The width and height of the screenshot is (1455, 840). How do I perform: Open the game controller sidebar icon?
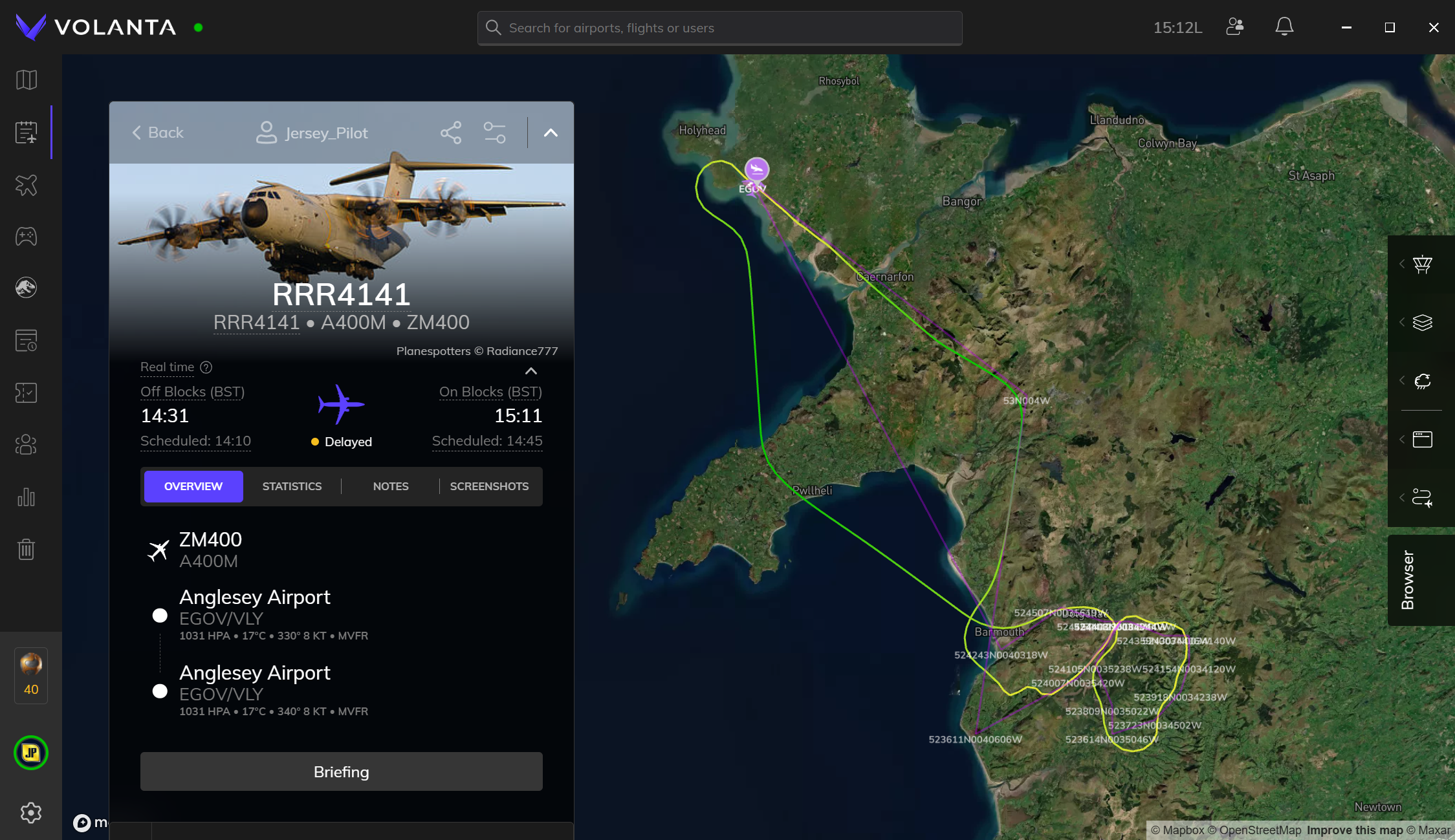[x=27, y=237]
